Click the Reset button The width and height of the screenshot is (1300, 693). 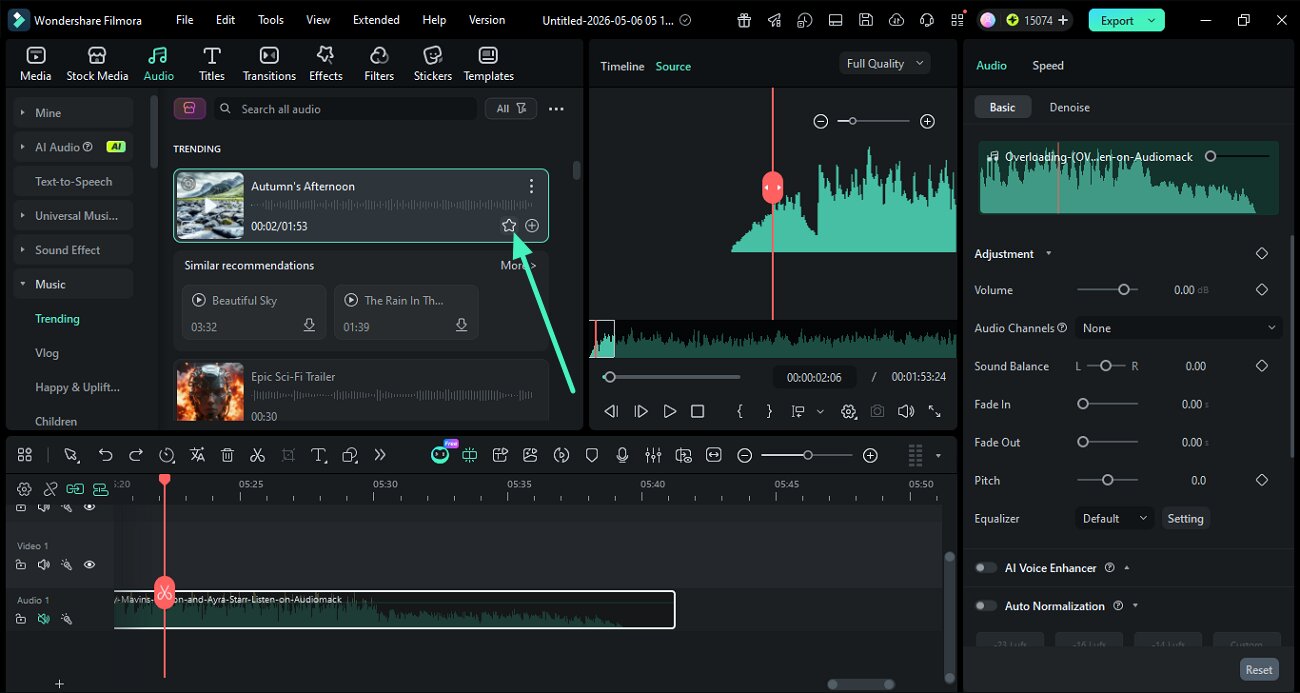[1259, 670]
